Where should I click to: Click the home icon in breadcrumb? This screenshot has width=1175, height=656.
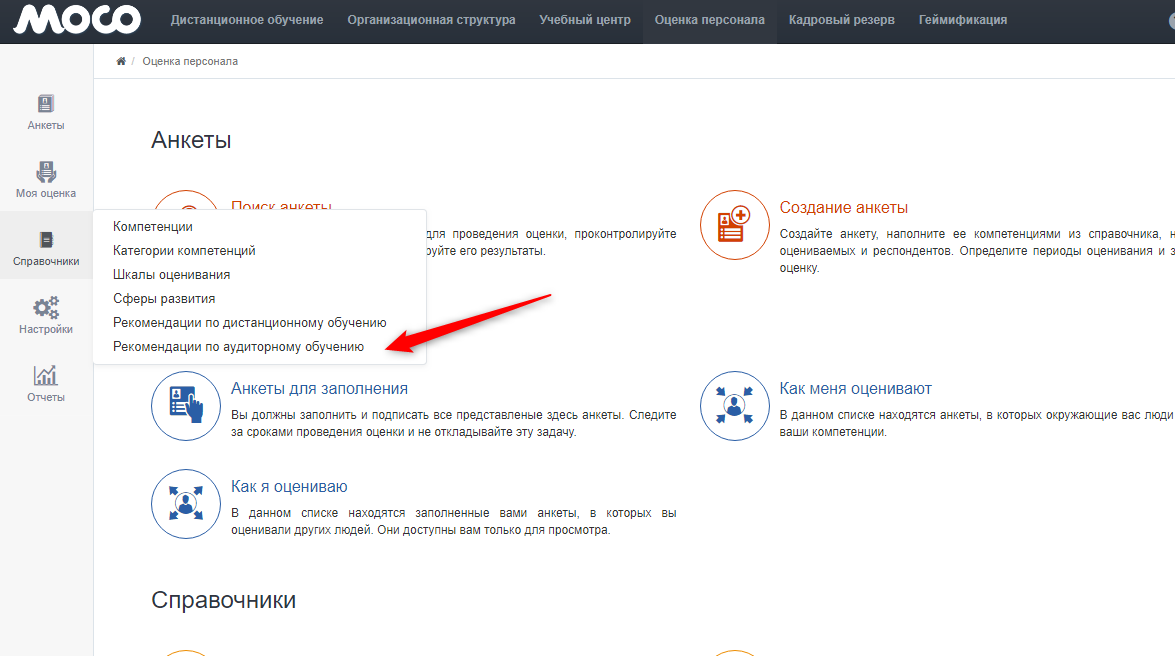click(121, 62)
